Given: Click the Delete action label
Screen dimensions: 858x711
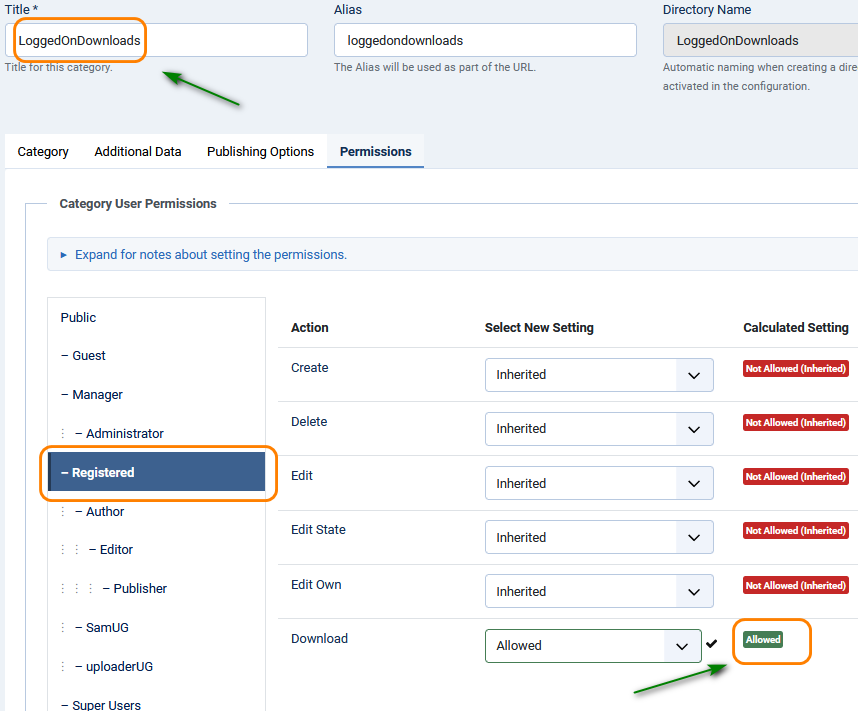Looking at the screenshot, I should click(x=309, y=422).
